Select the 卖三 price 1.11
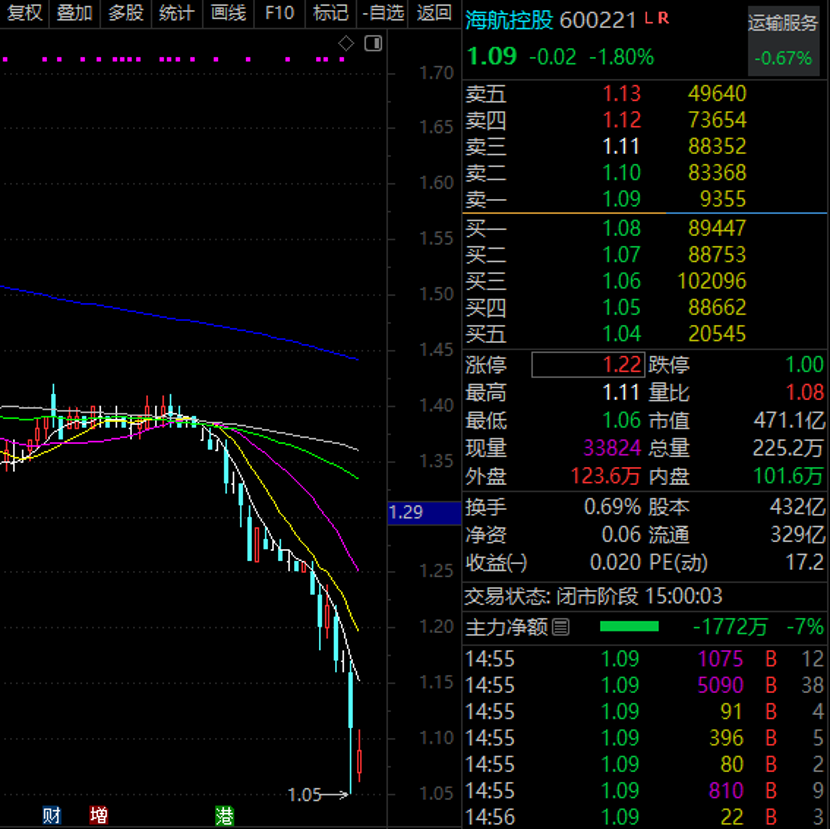The height and width of the screenshot is (830, 830). coord(621,147)
